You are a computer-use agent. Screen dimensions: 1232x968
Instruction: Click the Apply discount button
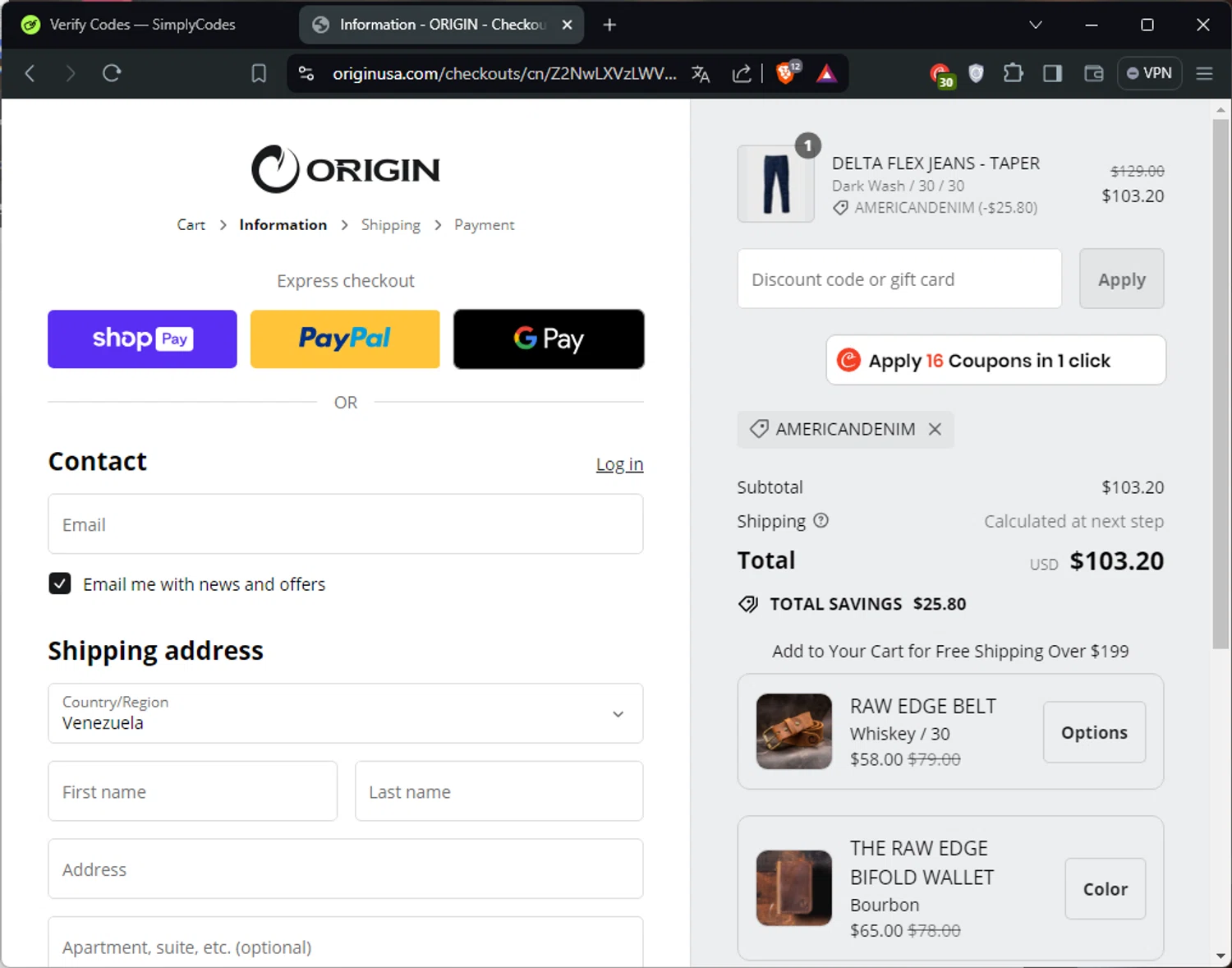pos(1122,279)
